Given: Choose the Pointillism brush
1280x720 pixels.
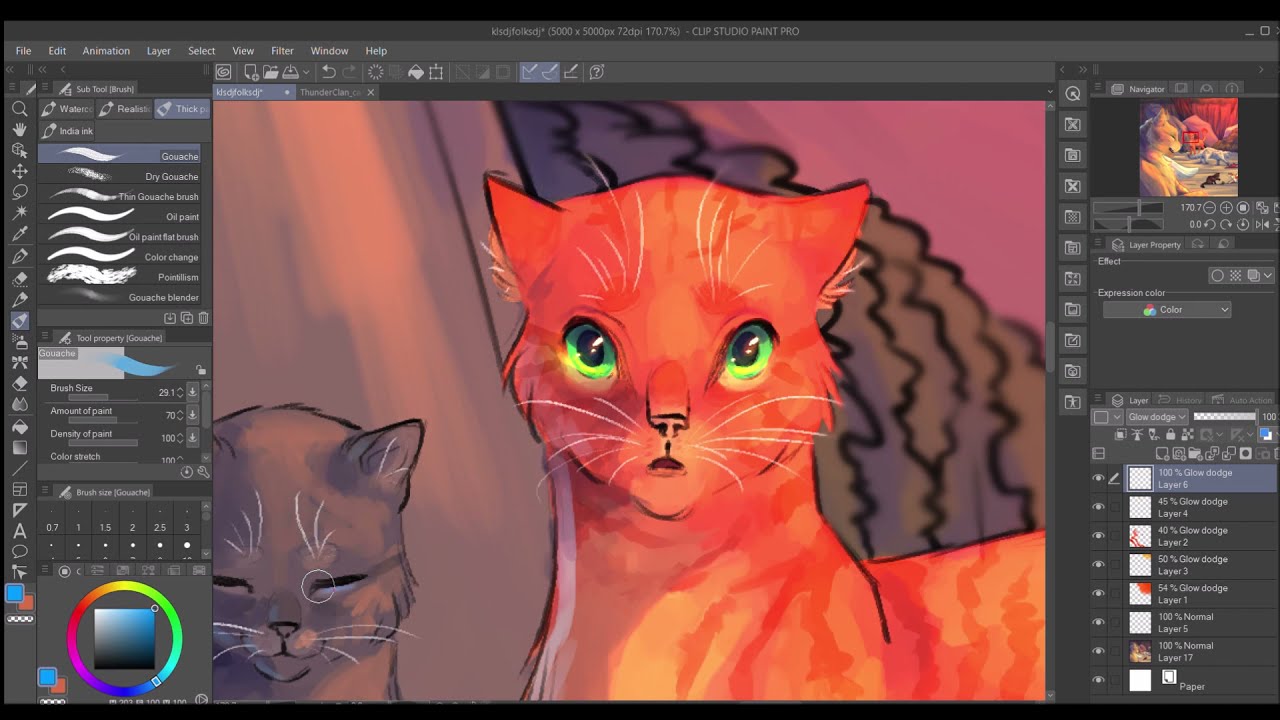Looking at the screenshot, I should (x=120, y=277).
